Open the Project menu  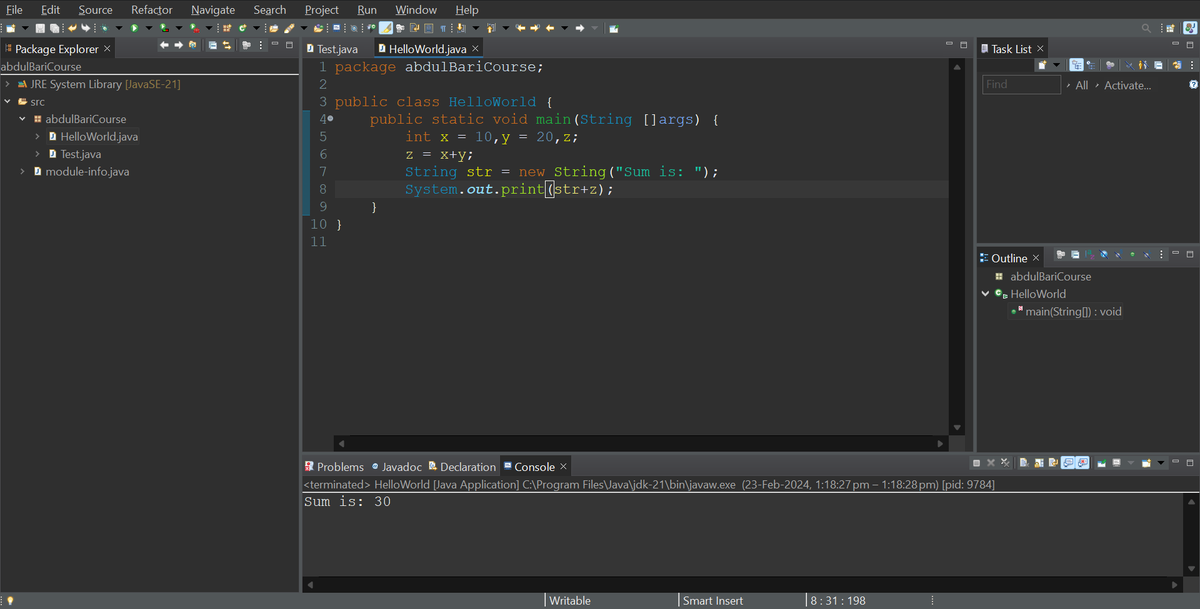tap(322, 10)
